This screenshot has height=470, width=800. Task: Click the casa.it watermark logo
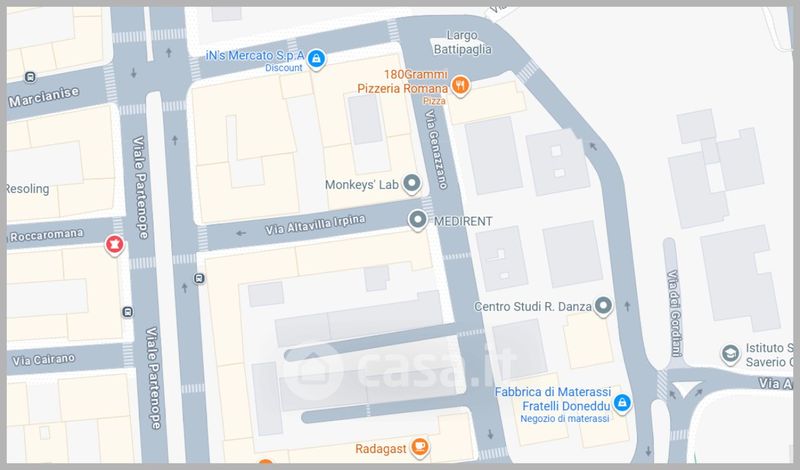397,368
